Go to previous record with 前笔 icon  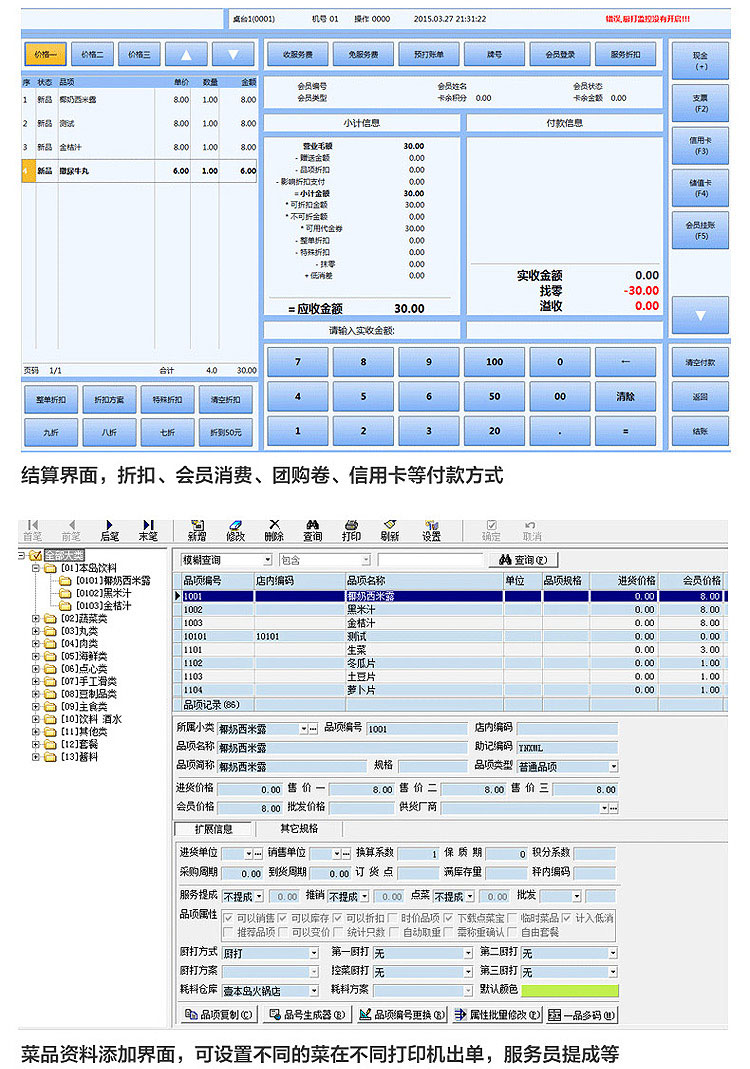[71, 525]
